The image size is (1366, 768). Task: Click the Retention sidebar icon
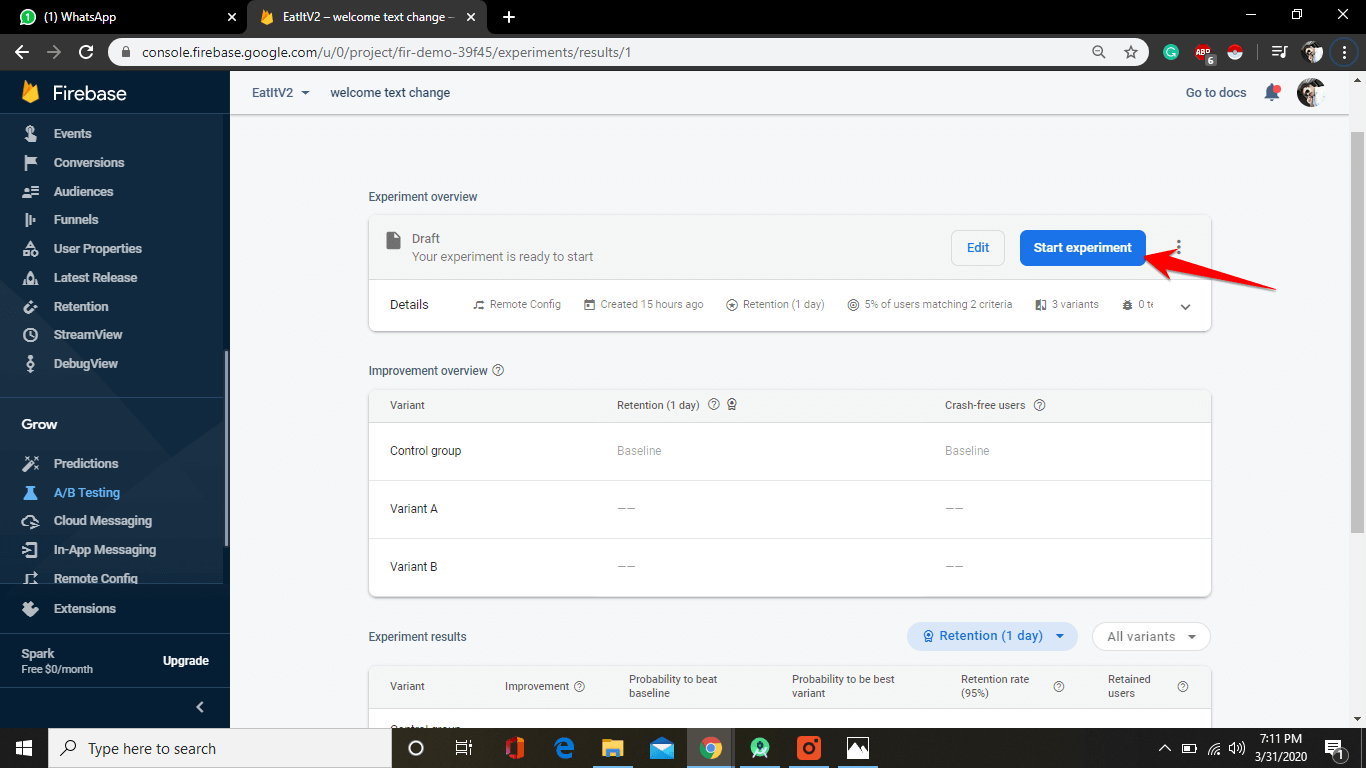31,306
